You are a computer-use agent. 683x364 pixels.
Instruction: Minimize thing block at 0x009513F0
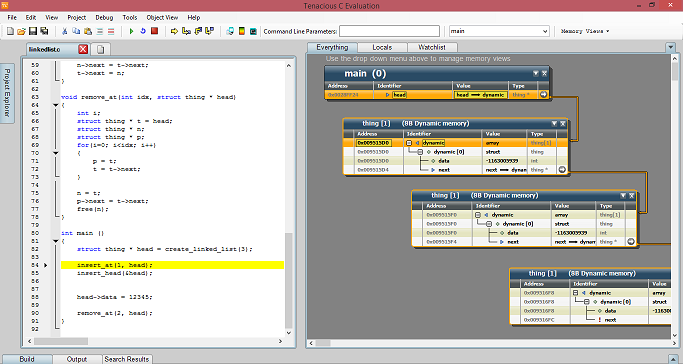point(623,195)
